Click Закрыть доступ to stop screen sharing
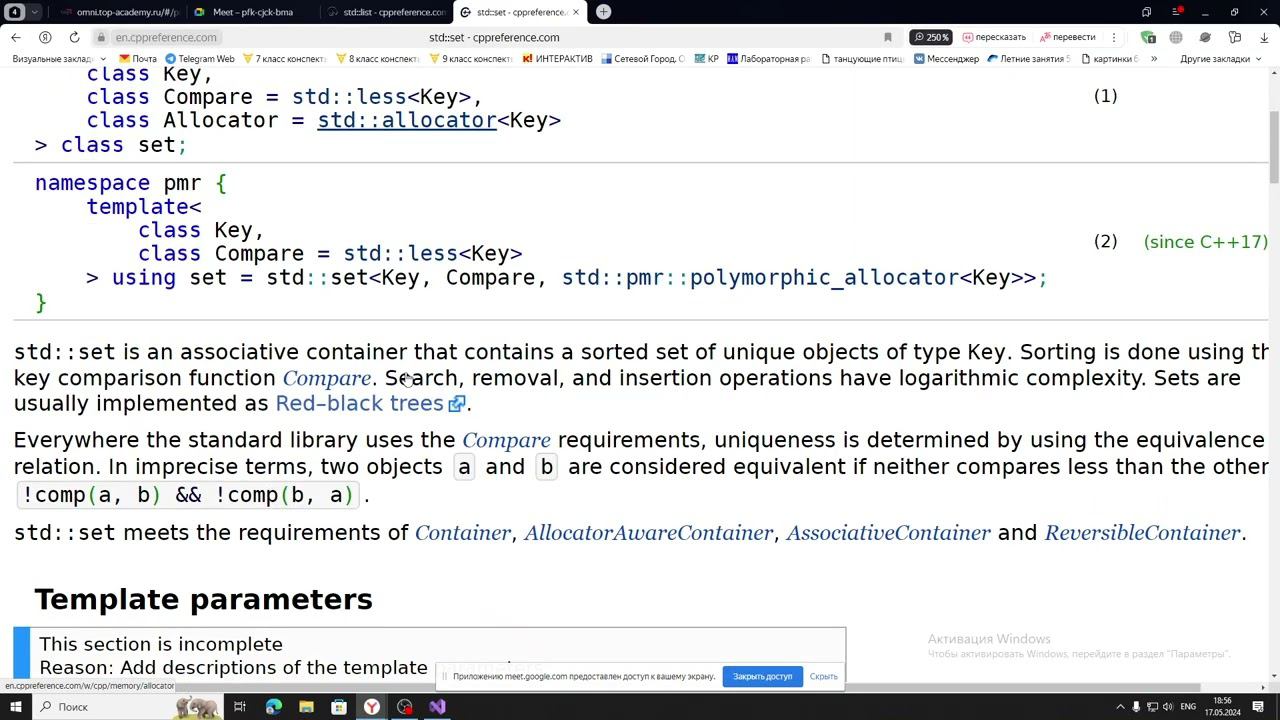Screen dimensions: 1280x720 [762, 677]
